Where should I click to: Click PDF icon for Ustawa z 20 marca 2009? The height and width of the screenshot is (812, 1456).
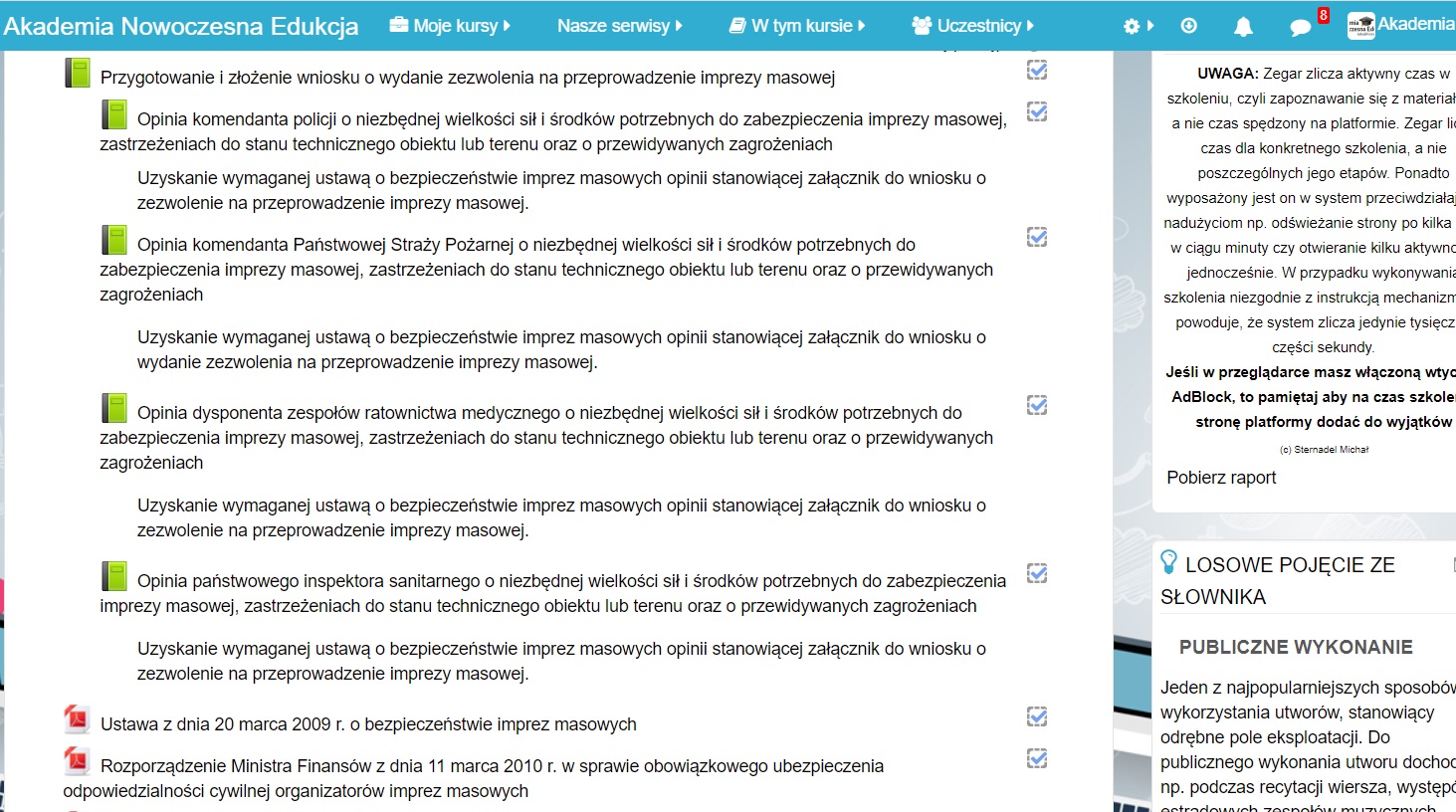pyautogui.click(x=77, y=719)
